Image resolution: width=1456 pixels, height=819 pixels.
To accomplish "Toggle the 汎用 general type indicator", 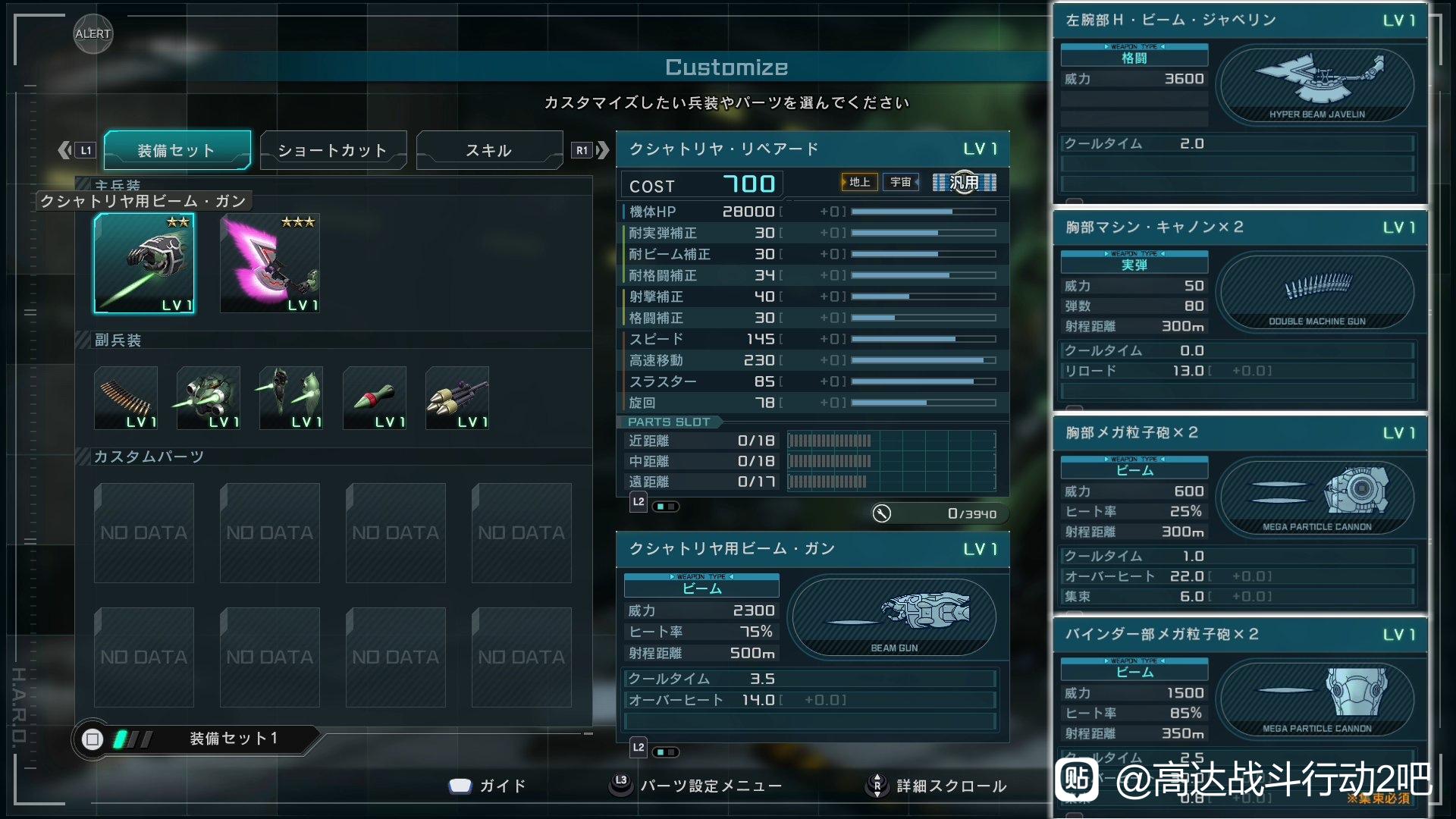I will point(964,182).
